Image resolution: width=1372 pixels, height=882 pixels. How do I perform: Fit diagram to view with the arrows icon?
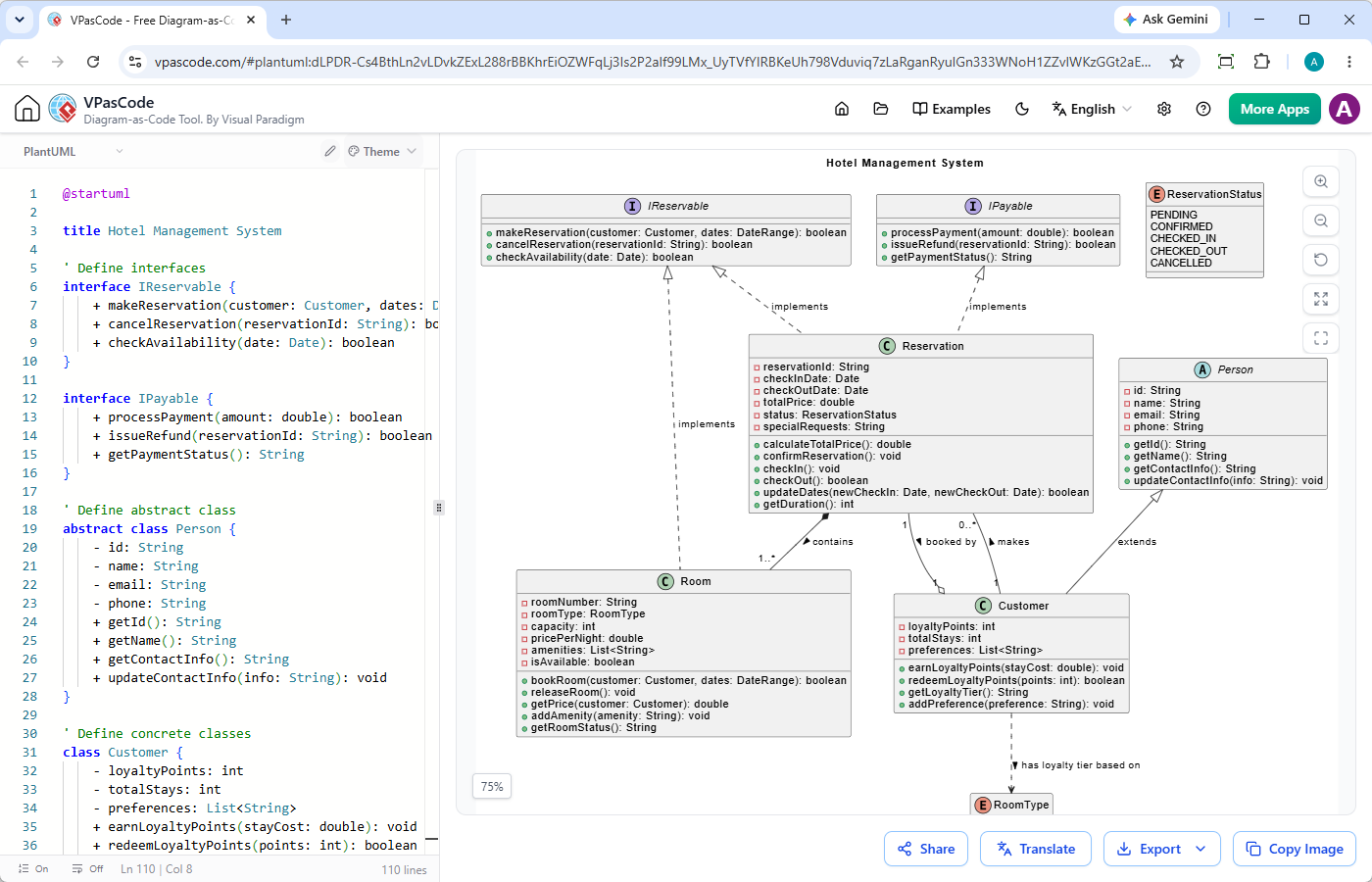click(1321, 299)
